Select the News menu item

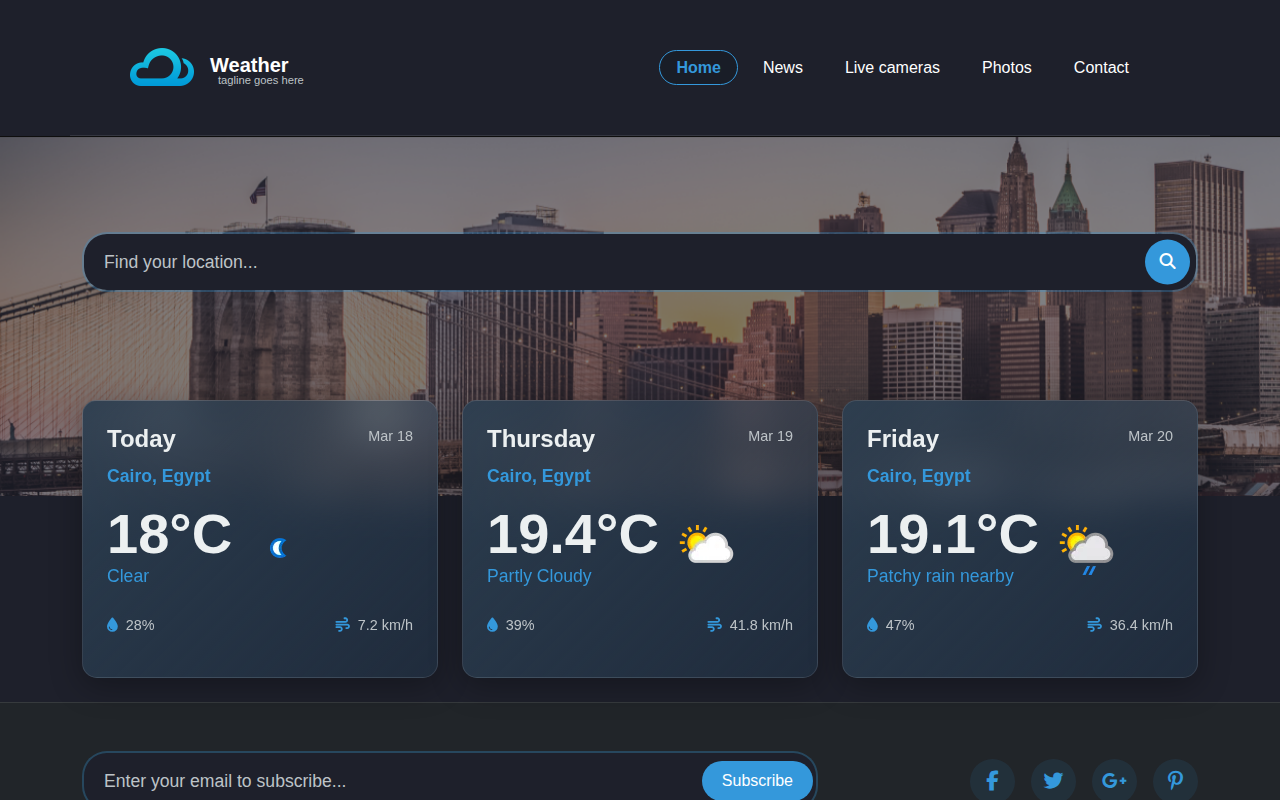tap(782, 67)
